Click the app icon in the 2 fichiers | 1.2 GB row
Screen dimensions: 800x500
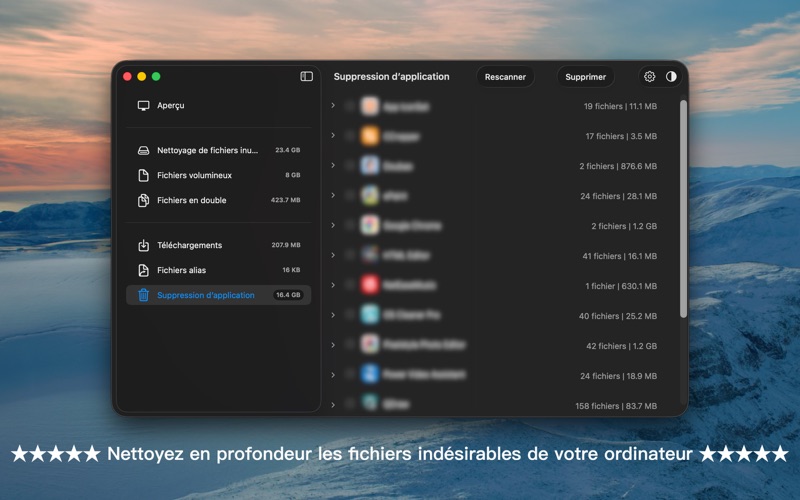tap(370, 226)
